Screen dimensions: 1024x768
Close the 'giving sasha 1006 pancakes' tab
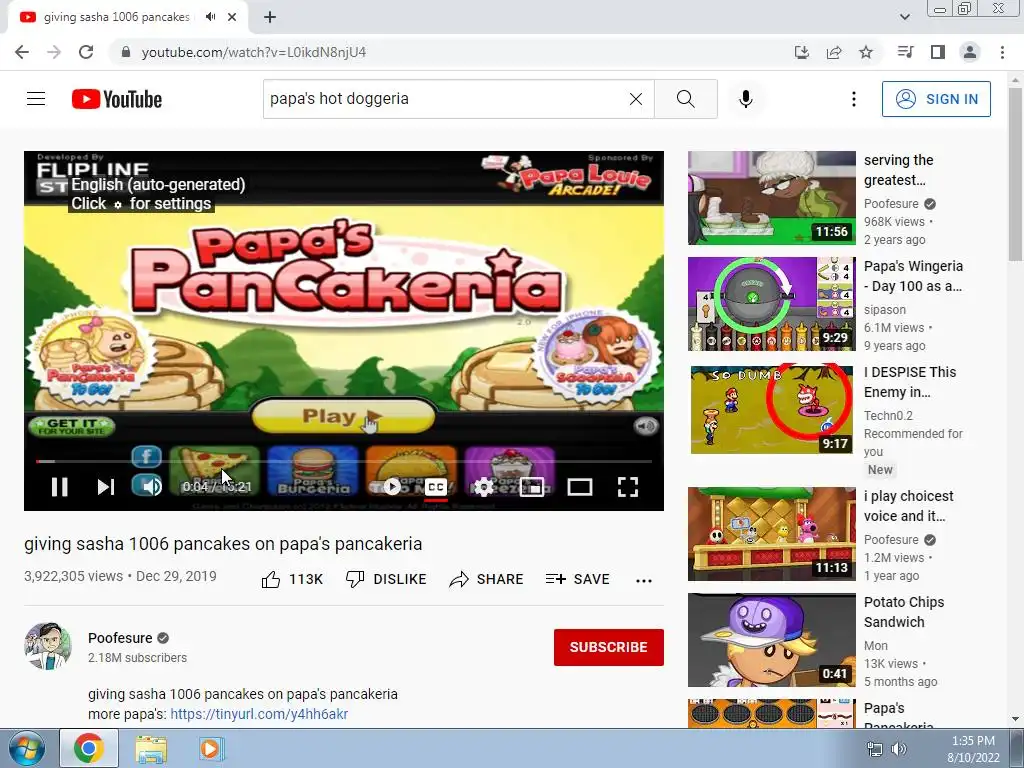point(232,17)
